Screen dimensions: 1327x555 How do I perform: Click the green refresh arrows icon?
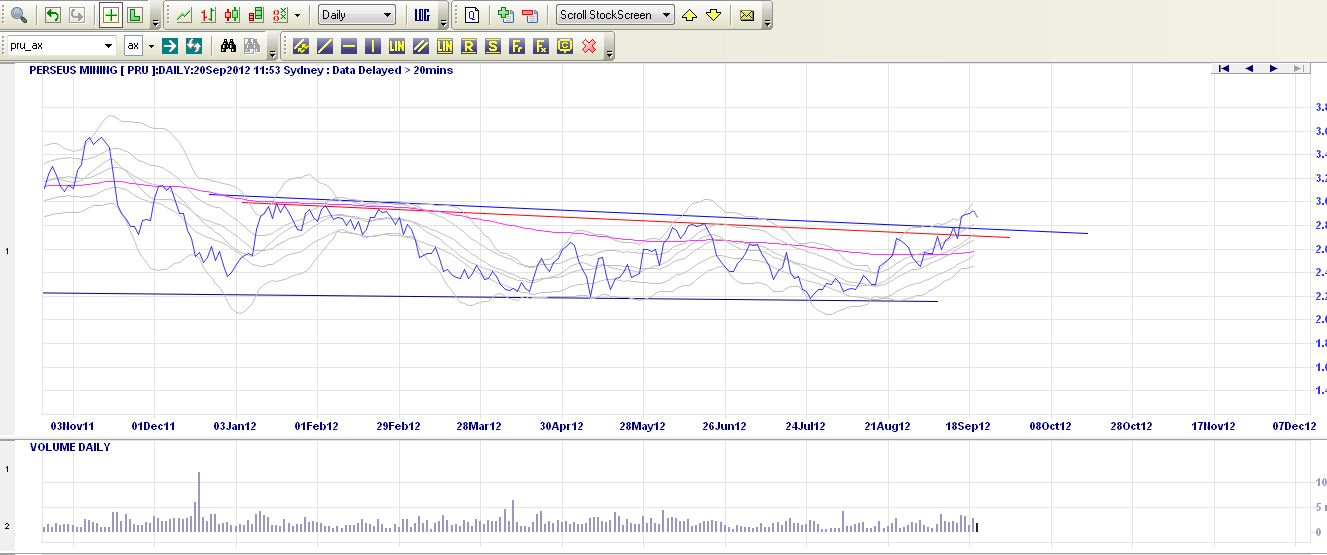[195, 45]
